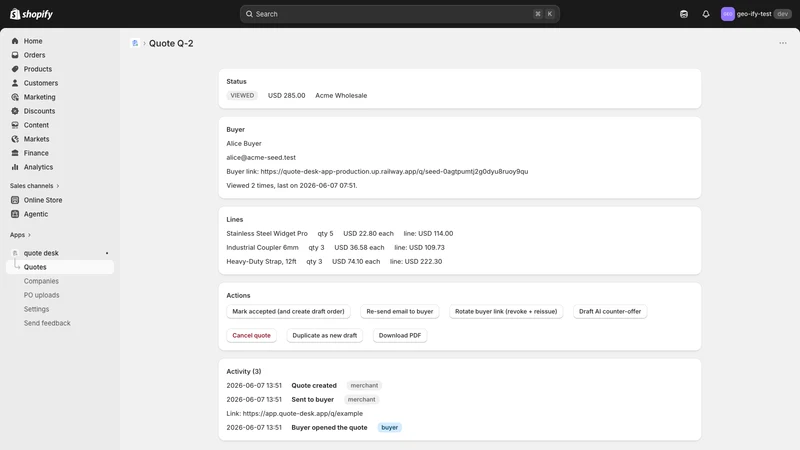The image size is (800, 450).
Task: Click the Customers person icon
Action: click(15, 83)
